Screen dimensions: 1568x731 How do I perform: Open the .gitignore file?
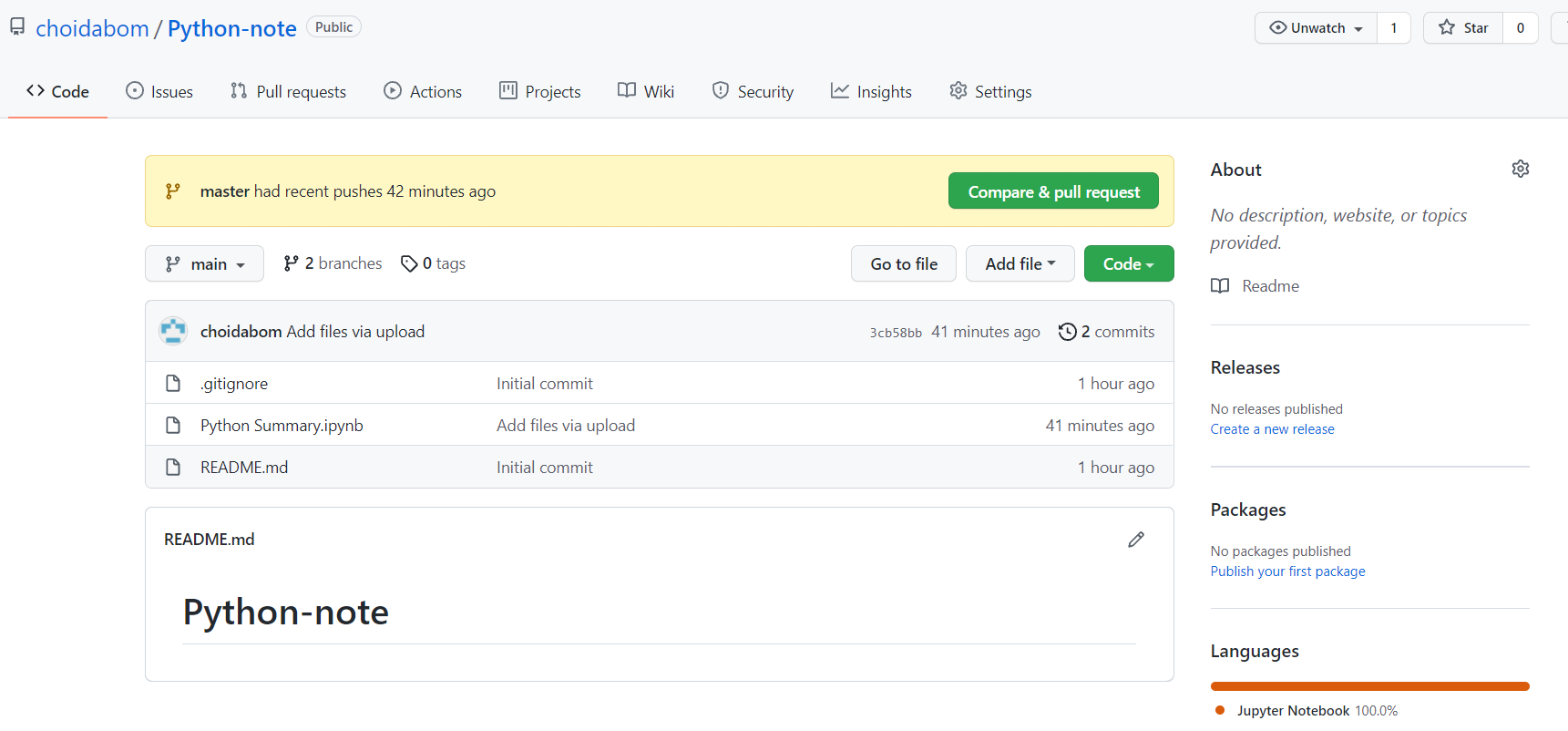(234, 384)
